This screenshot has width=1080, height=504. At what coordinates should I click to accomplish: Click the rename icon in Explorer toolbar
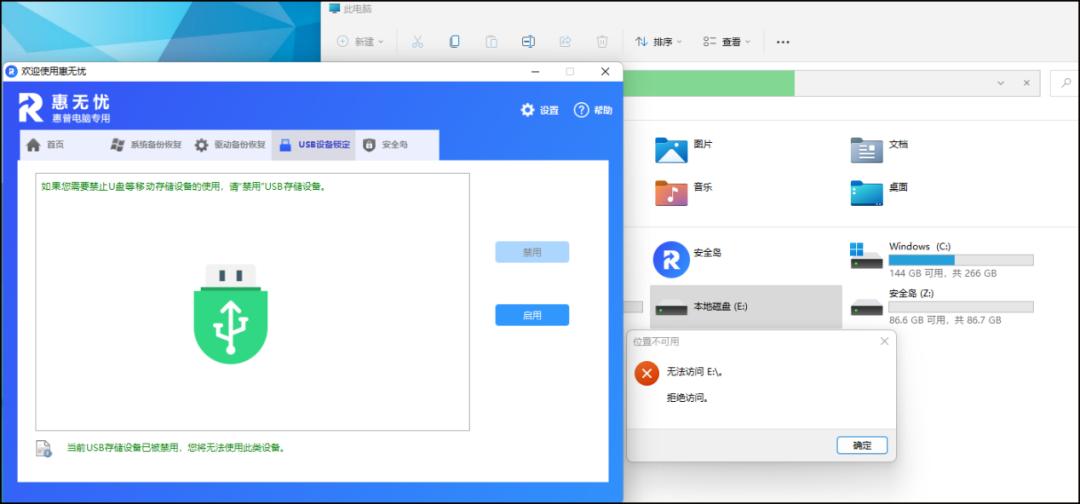528,42
